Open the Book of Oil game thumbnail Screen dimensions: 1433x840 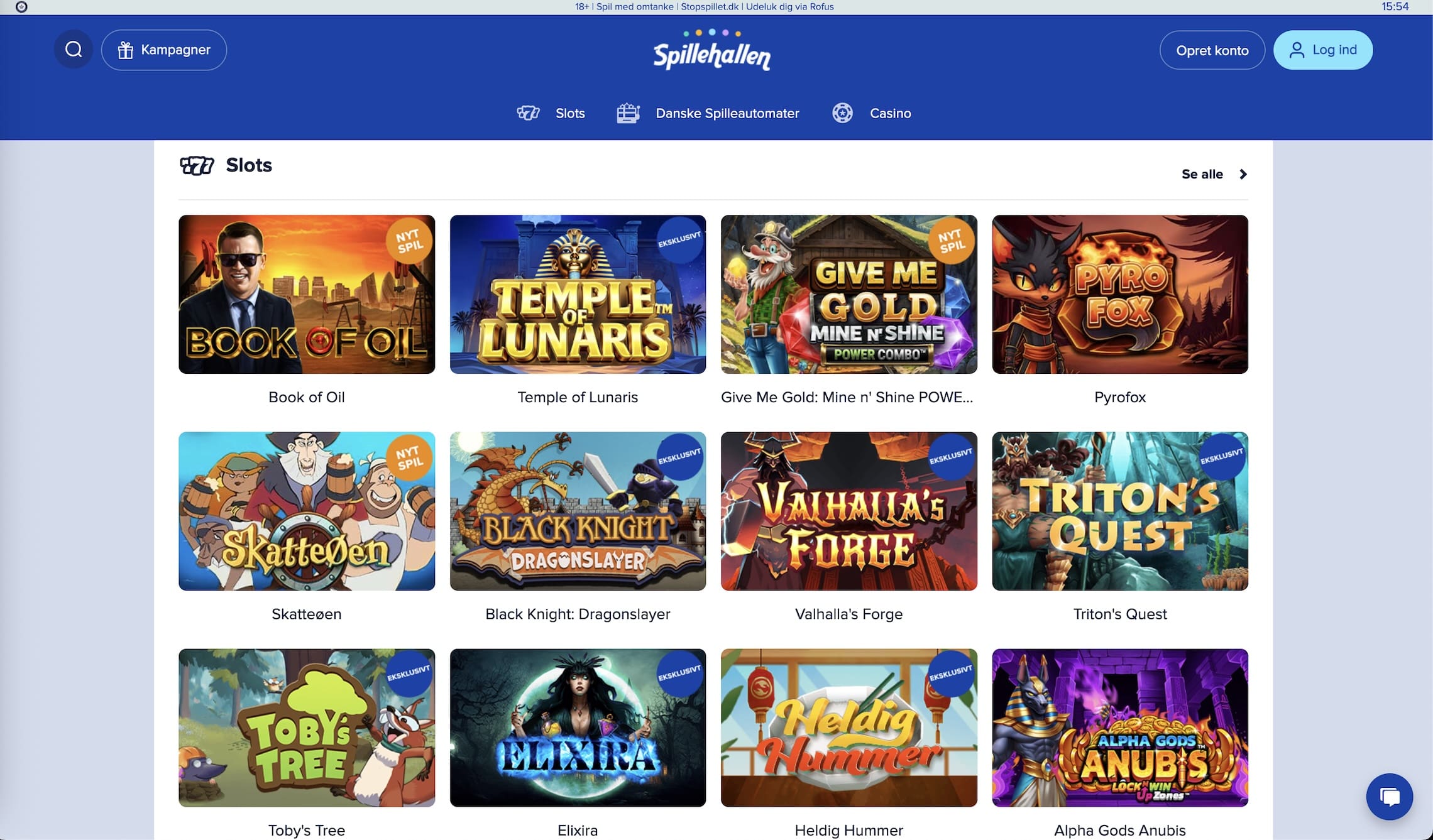pos(307,294)
